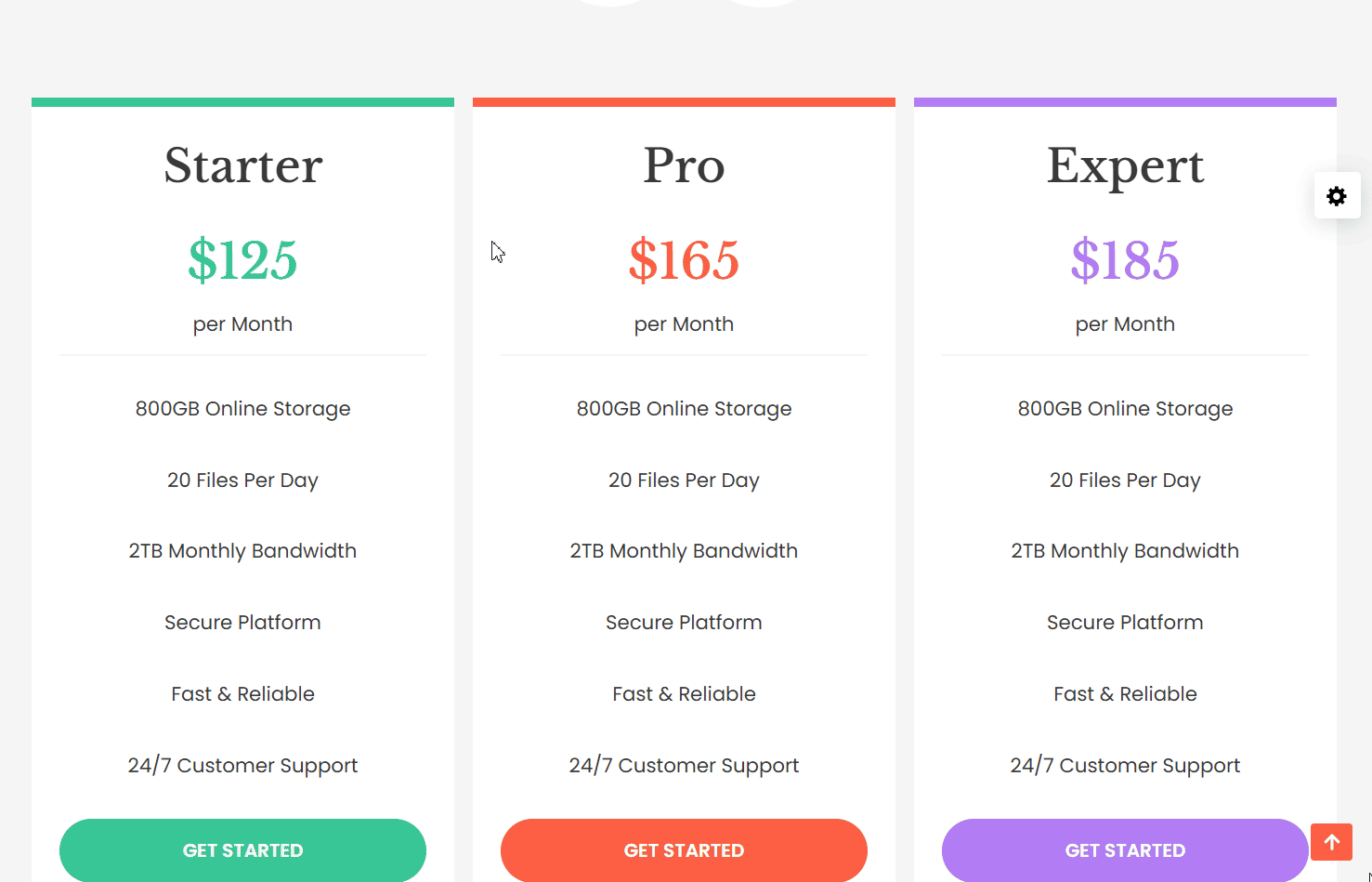Image resolution: width=1372 pixels, height=882 pixels.
Task: Click the Starter plan heading
Action: pos(243,166)
